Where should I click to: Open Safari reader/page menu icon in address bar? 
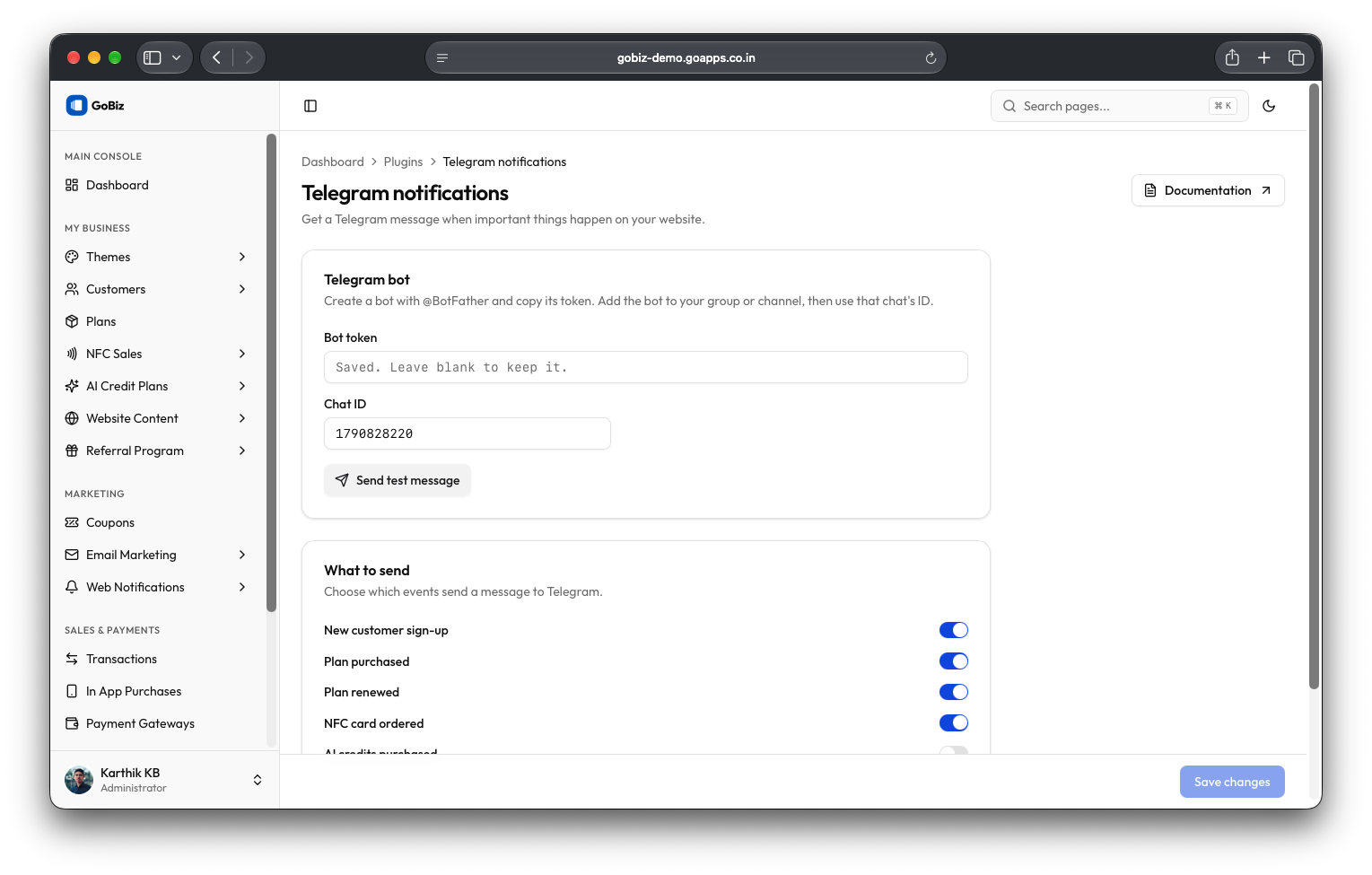pyautogui.click(x=442, y=57)
